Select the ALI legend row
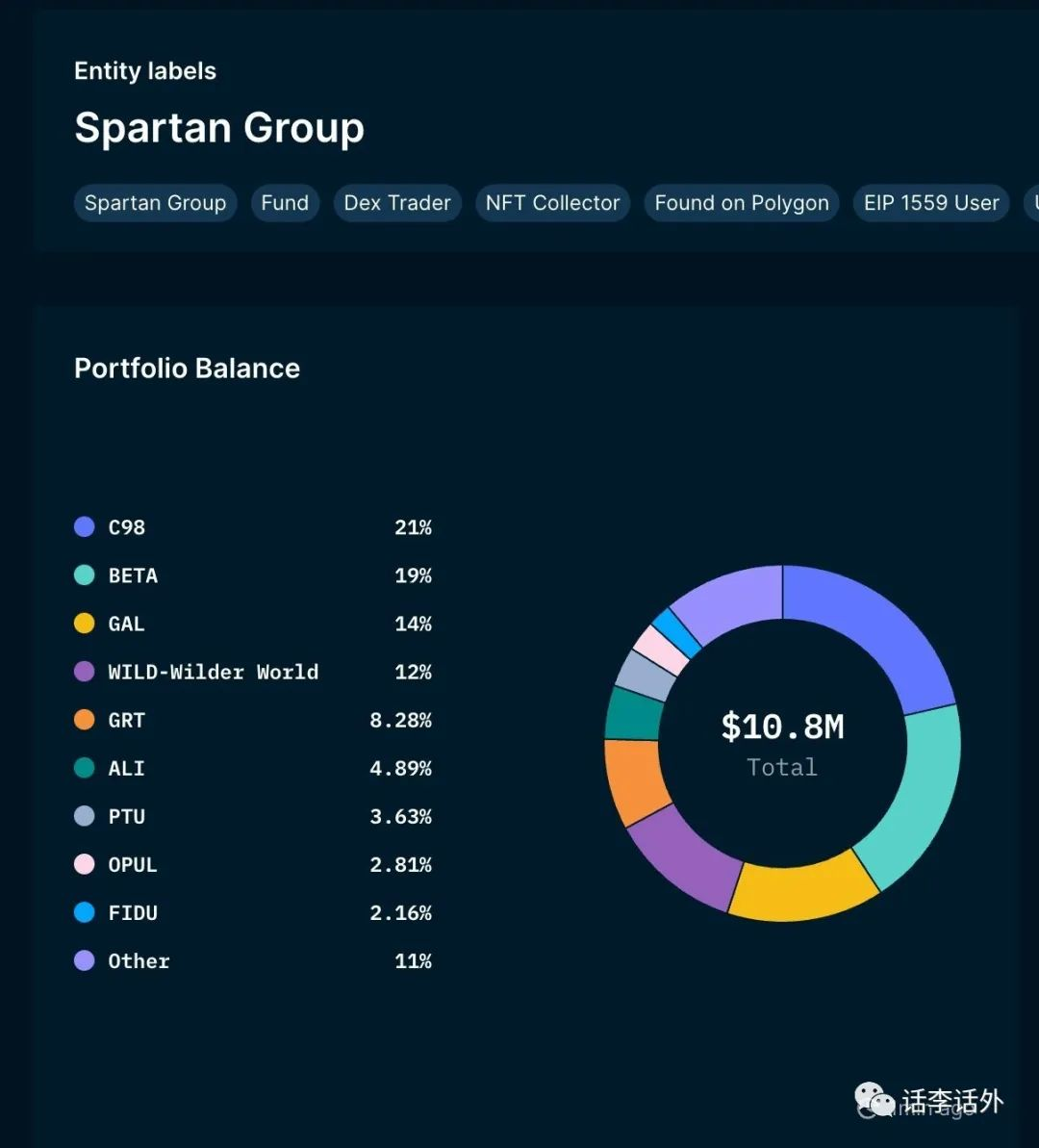Viewport: 1039px width, 1148px height. pos(253,768)
